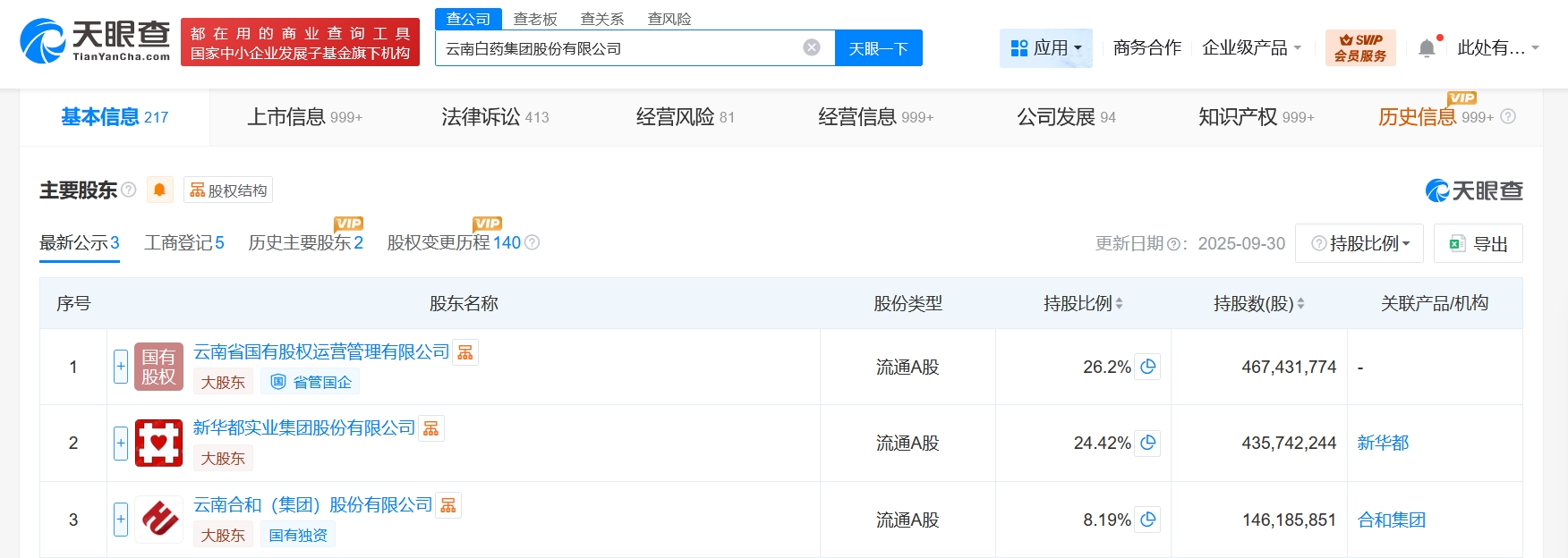
Task: Click the notification bell icon in header
Action: coord(1427,48)
